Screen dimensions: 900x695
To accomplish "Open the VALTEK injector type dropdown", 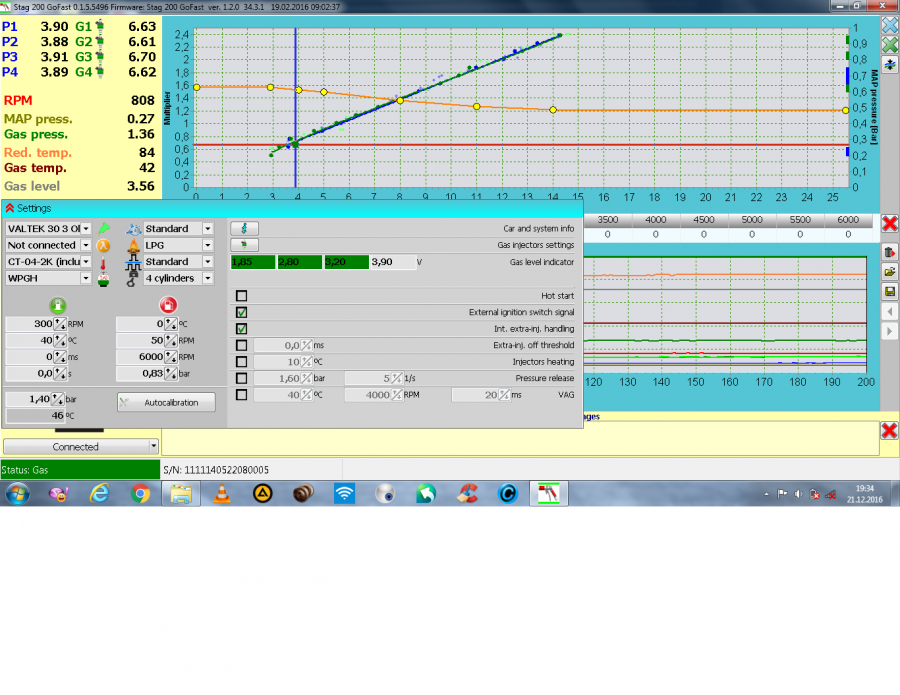I will pos(86,229).
